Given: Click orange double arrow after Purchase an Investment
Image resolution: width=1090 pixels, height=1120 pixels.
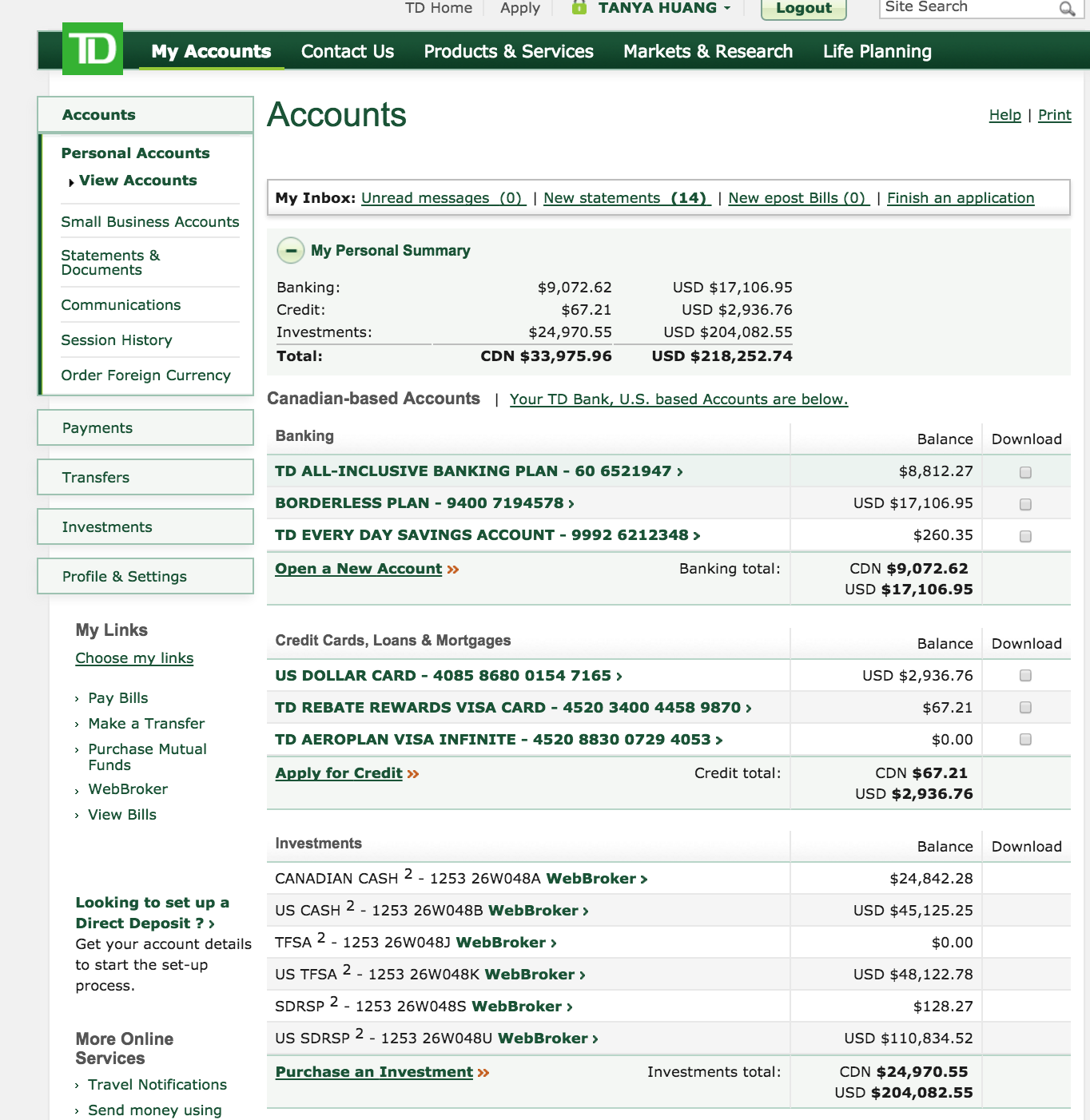Looking at the screenshot, I should point(483,1073).
